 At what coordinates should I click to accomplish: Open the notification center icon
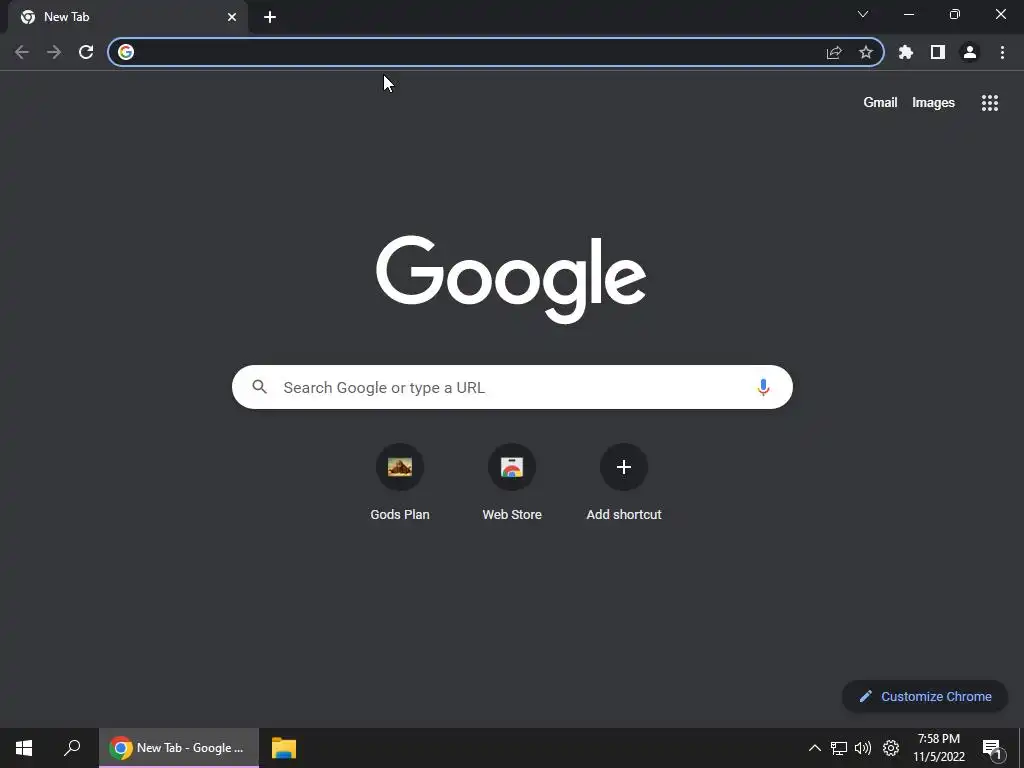tap(993, 749)
